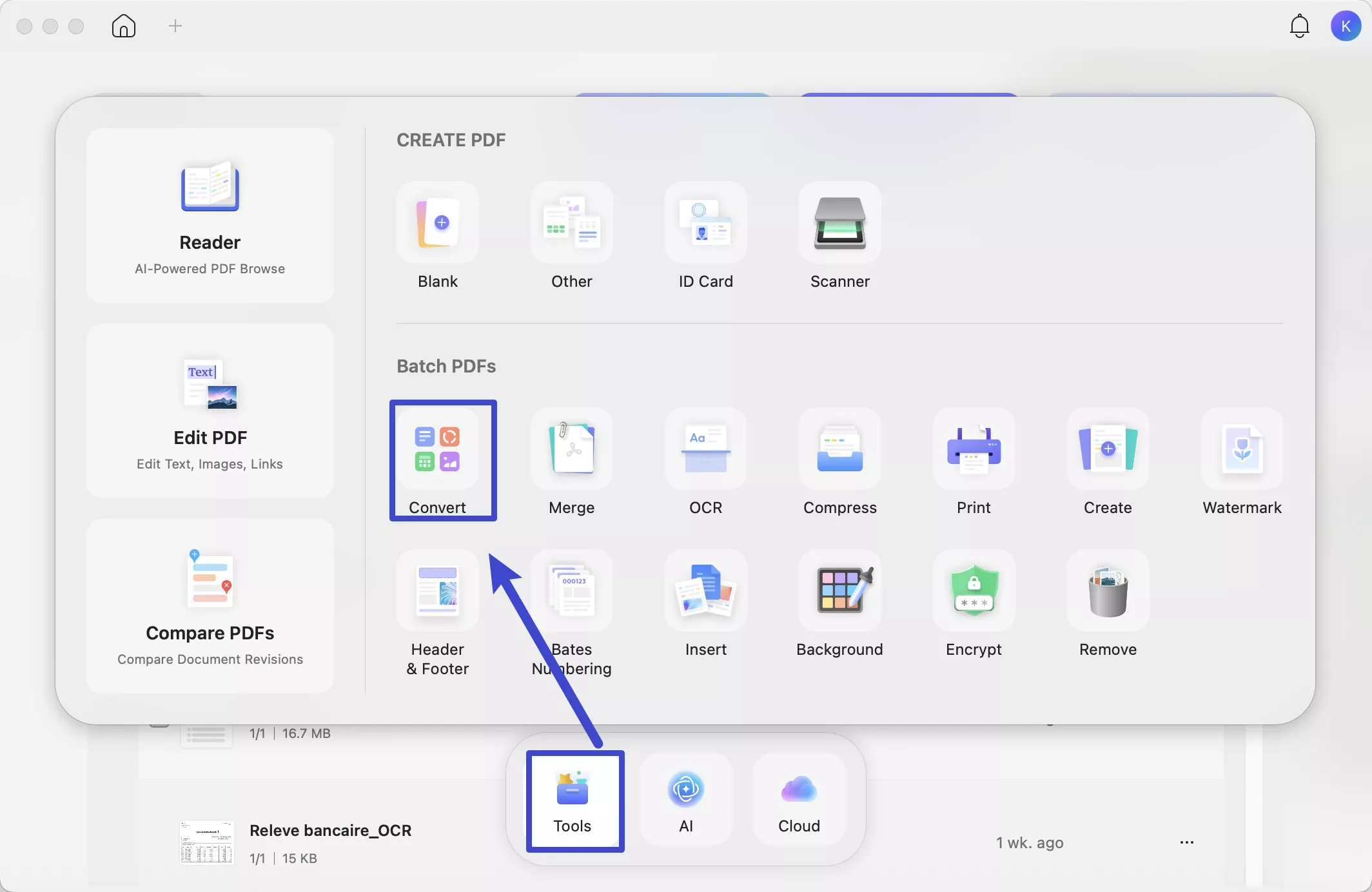1372x892 pixels.
Task: Open the Reader AI-Powered PDF card
Action: pos(210,215)
